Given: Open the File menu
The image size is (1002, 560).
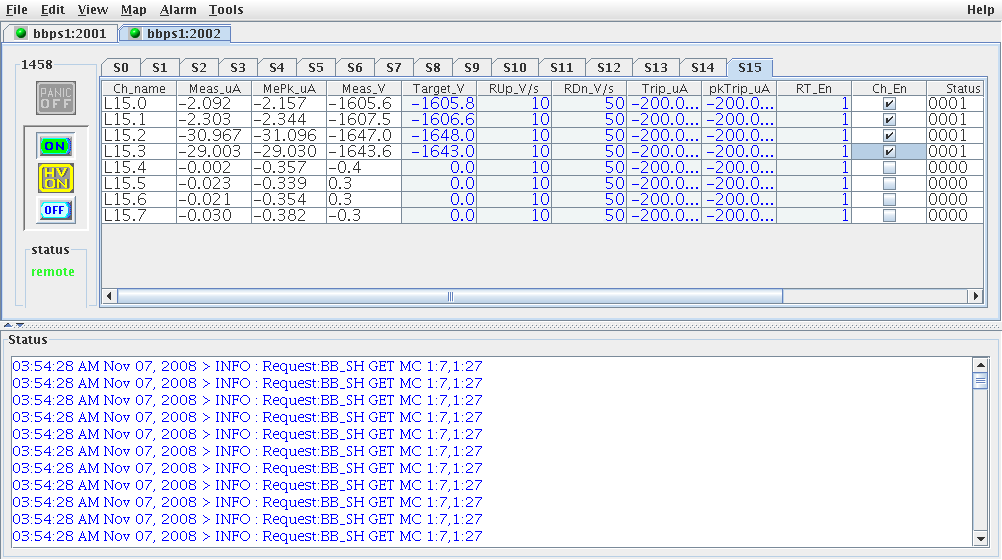Looking at the screenshot, I should tap(17, 10).
